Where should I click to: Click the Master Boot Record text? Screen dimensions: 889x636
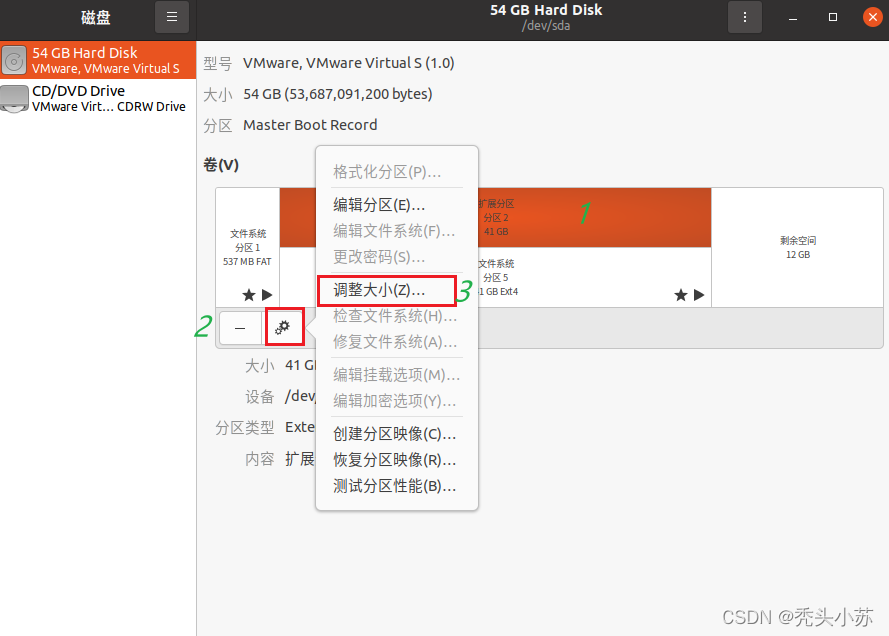click(x=310, y=125)
